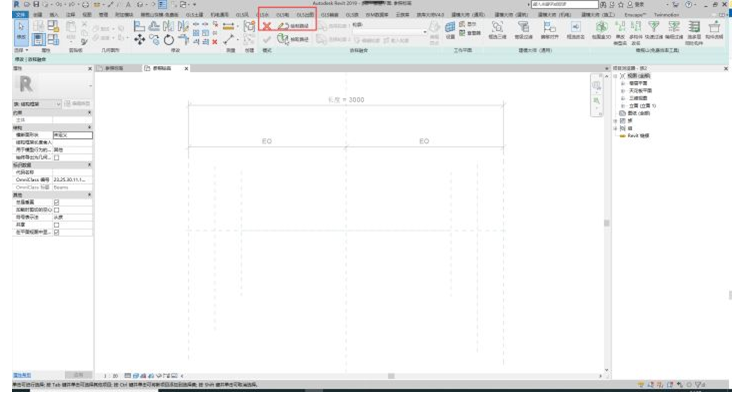Screen dimensions: 744x396
Task: Click the search input field in title bar
Action: (565, 4)
